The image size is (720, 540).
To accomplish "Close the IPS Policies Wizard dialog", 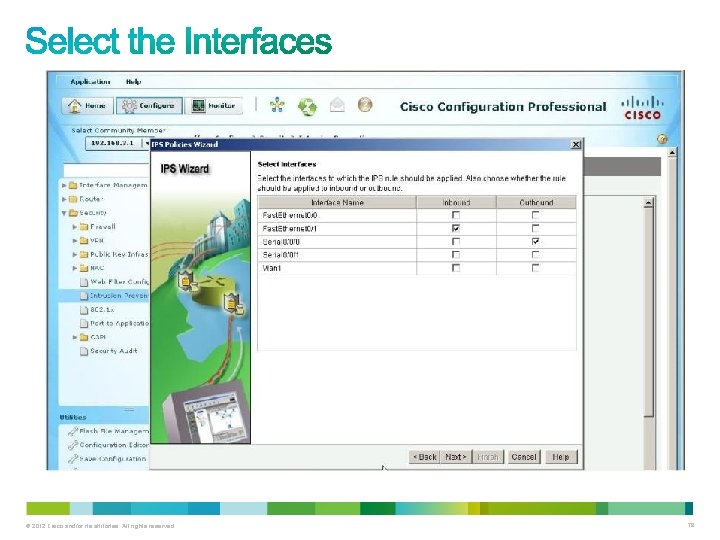I will tap(575, 145).
